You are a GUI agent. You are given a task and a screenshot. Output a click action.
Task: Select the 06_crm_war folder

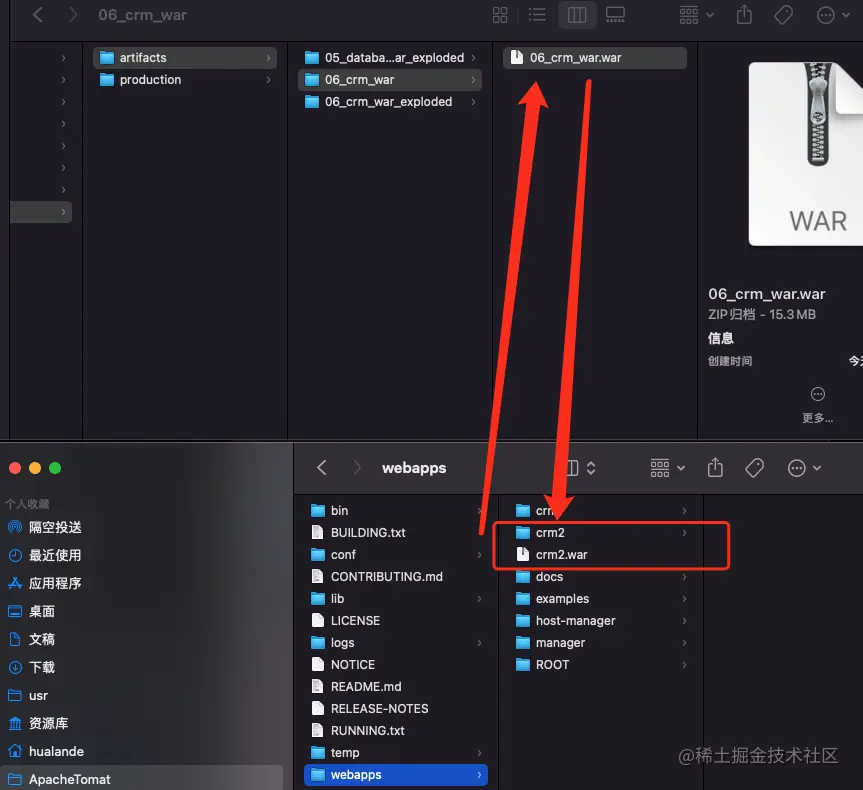tap(390, 80)
